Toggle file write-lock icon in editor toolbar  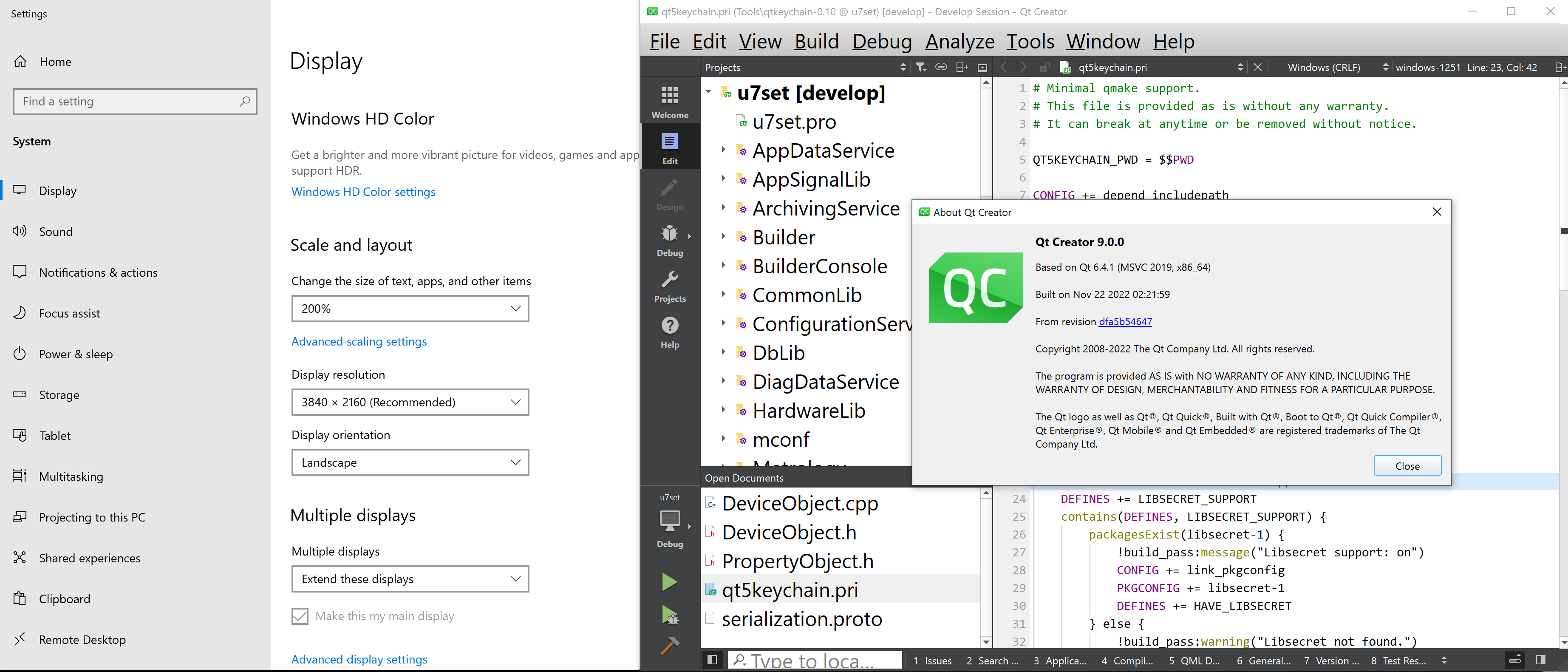click(x=1044, y=67)
